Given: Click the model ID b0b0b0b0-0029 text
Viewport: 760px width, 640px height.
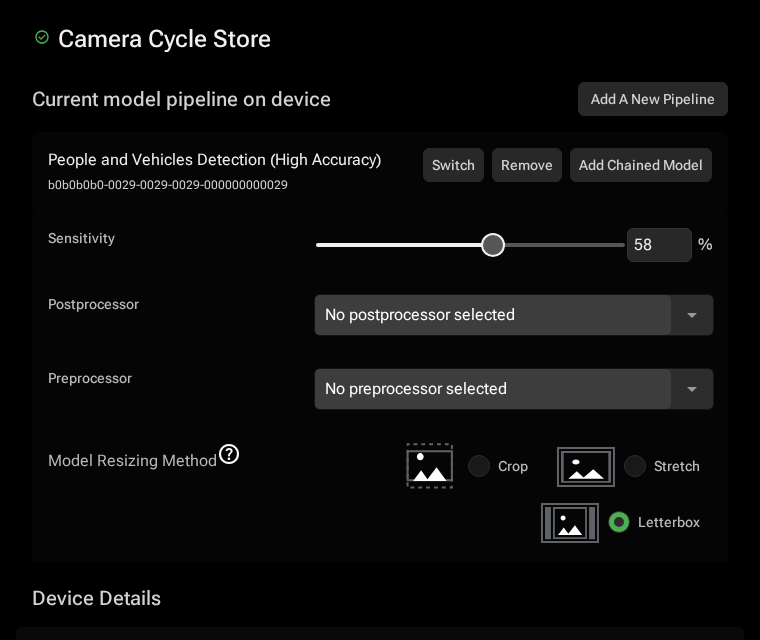Looking at the screenshot, I should 168,185.
